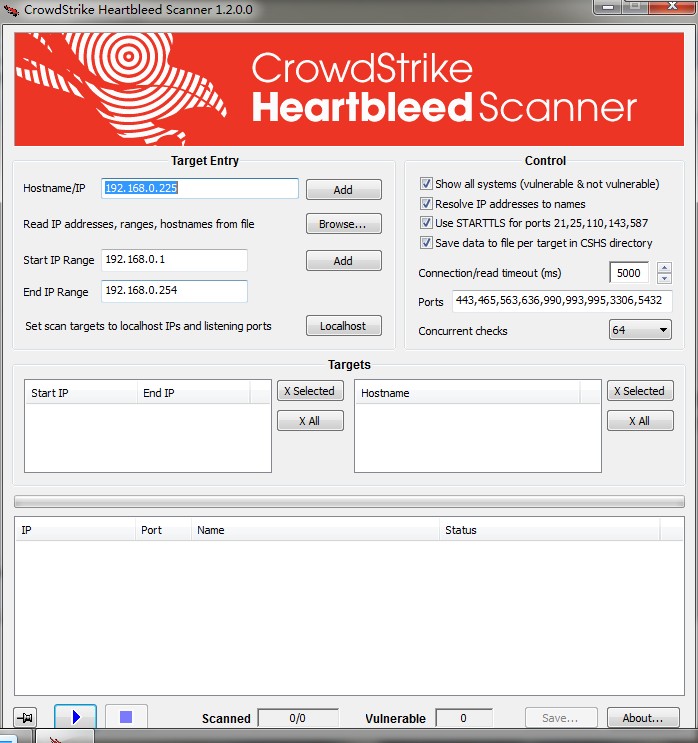The image size is (698, 743).
Task: Minimize the scanner window
Action: (x=608, y=7)
